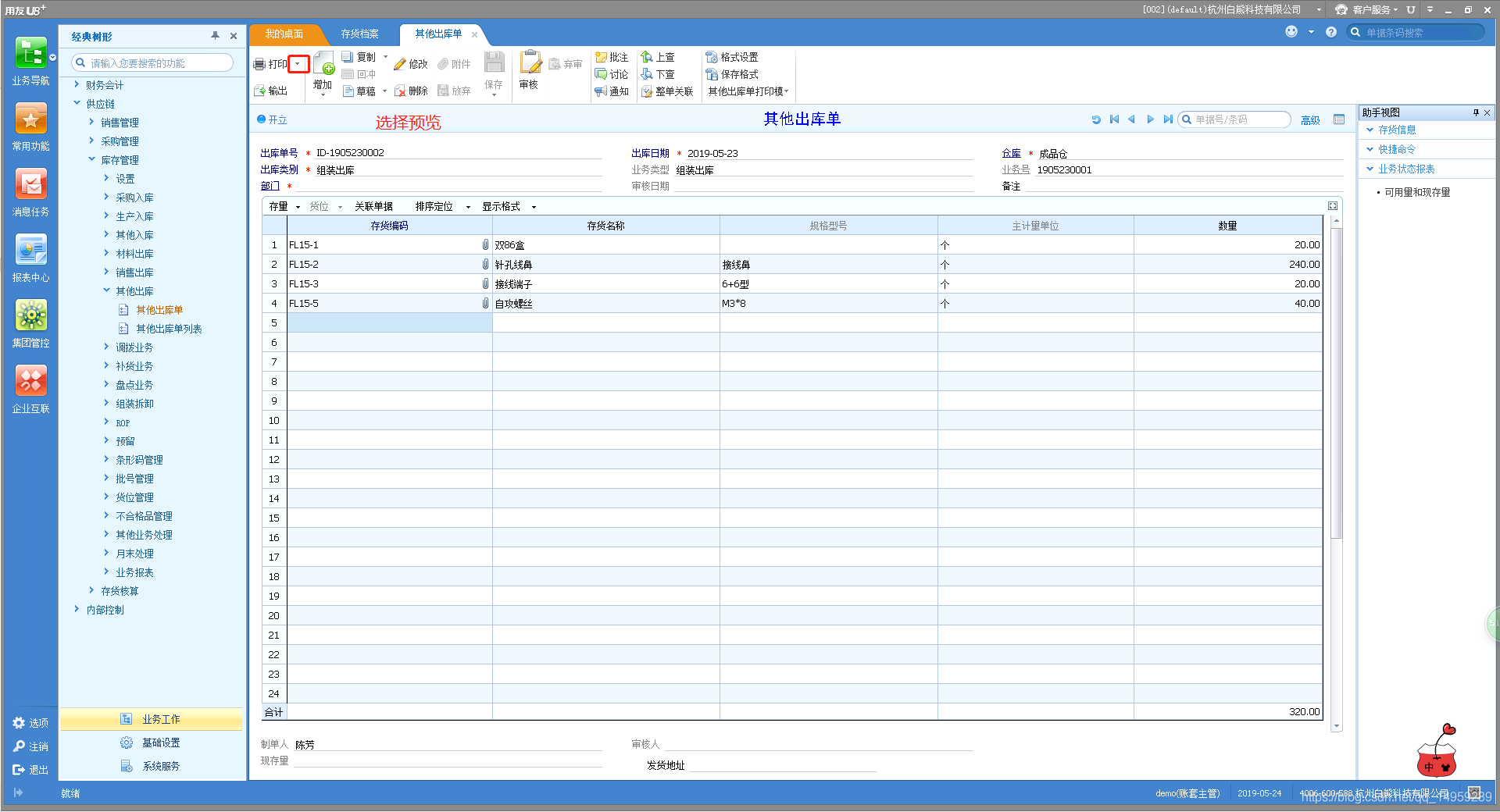Pin the 助手视图 panel
The width and height of the screenshot is (1500, 812).
pos(1475,112)
